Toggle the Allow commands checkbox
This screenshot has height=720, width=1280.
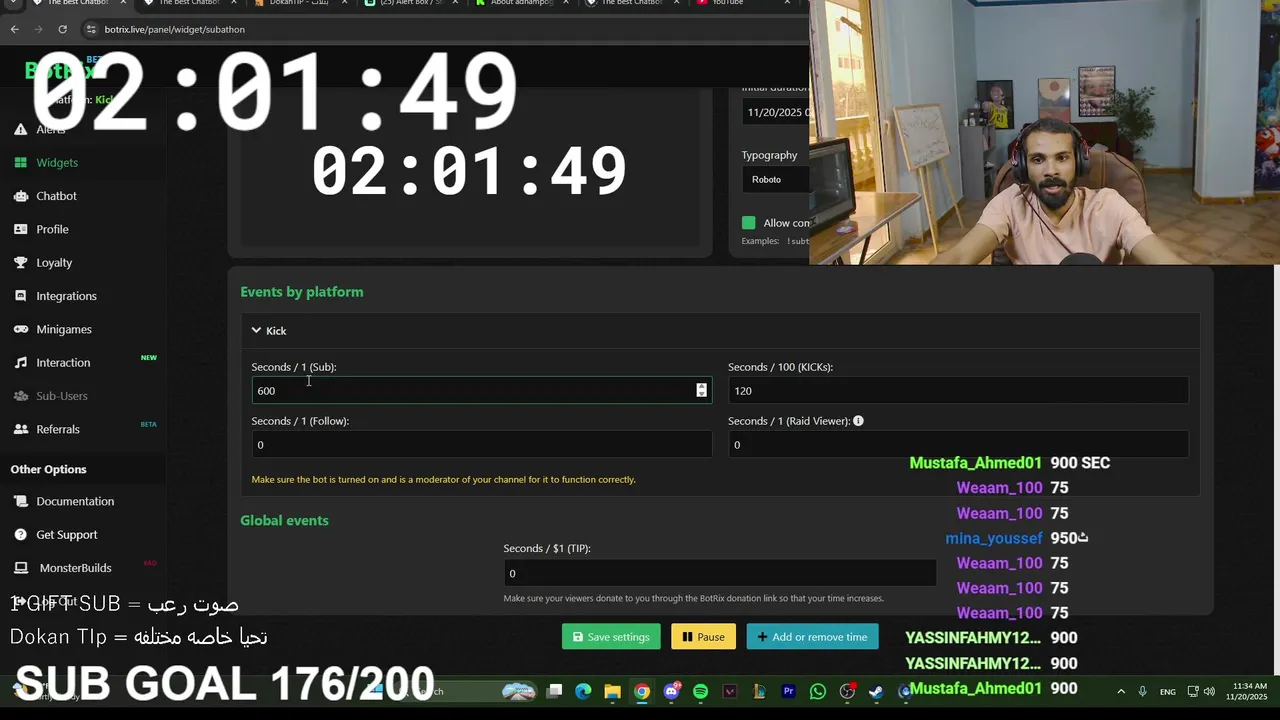pyautogui.click(x=748, y=223)
